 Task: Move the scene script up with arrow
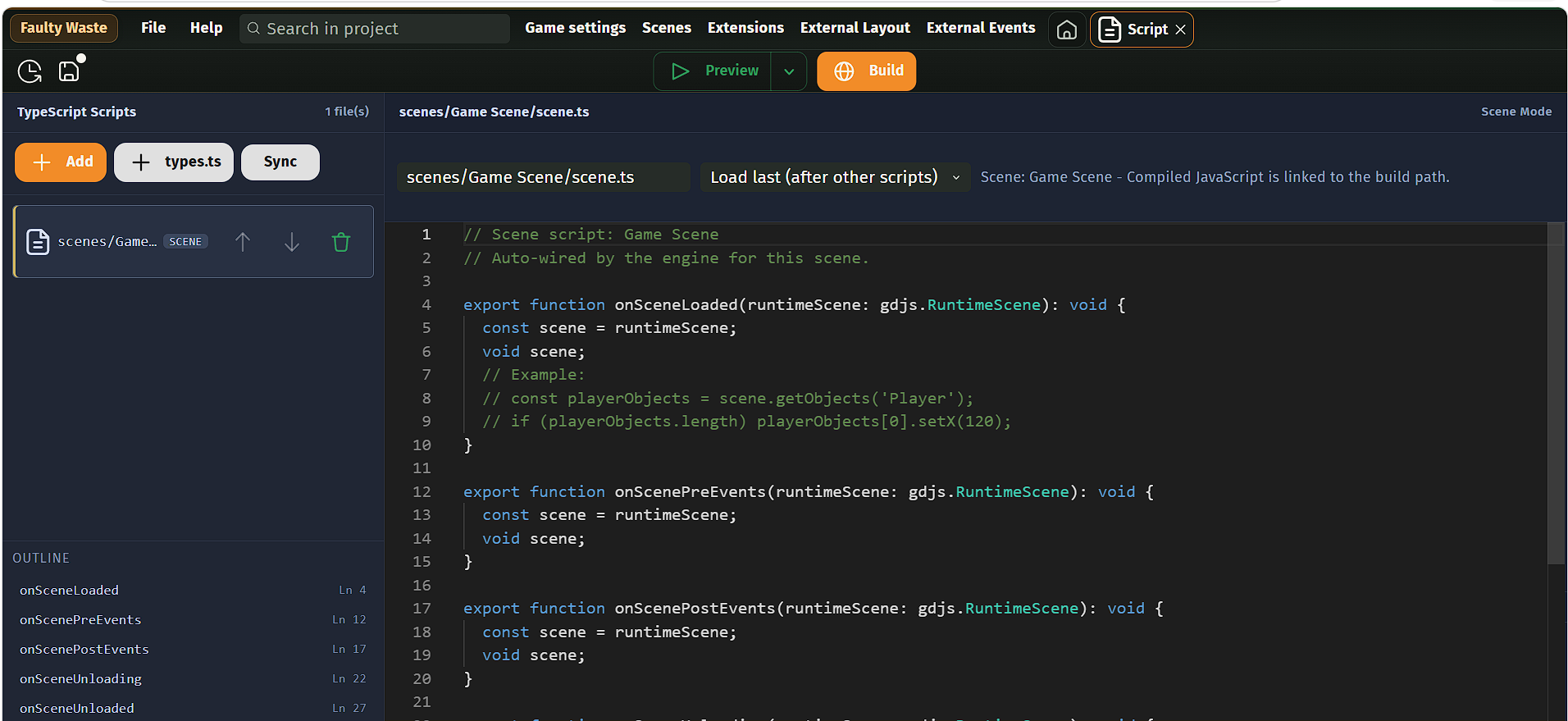(243, 242)
